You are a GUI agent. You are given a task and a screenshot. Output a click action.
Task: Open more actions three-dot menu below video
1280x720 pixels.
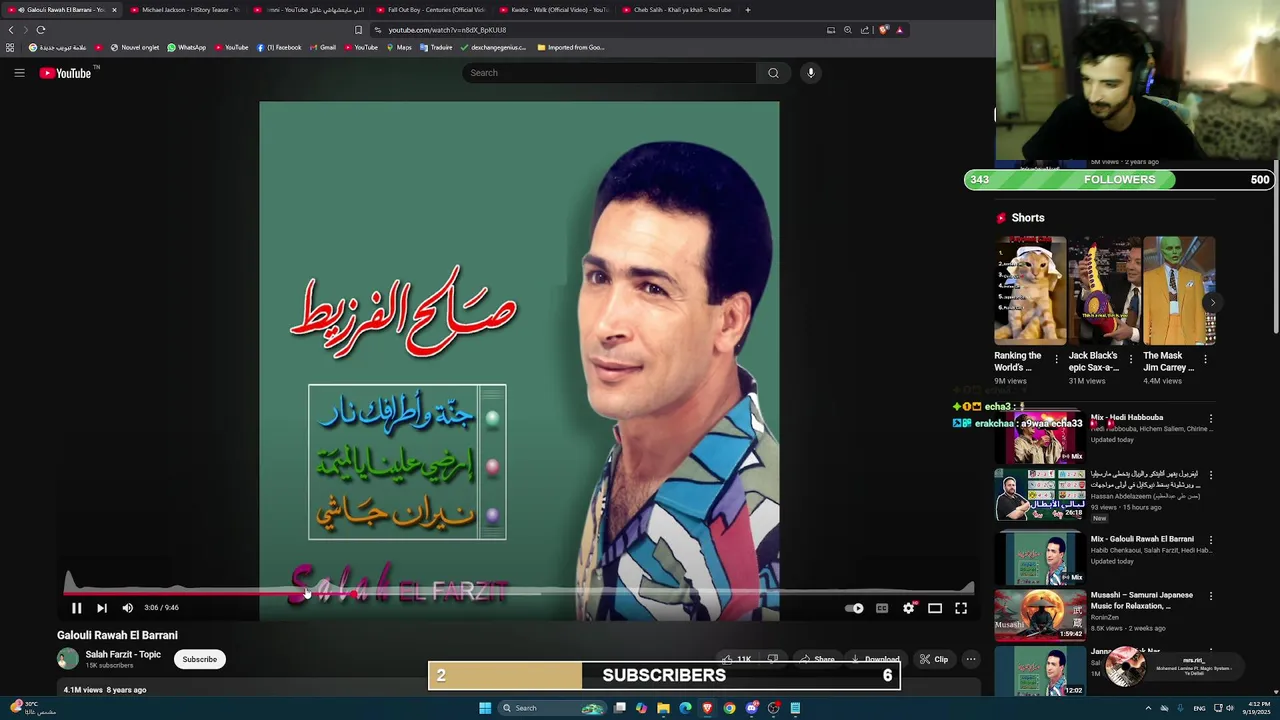point(970,659)
